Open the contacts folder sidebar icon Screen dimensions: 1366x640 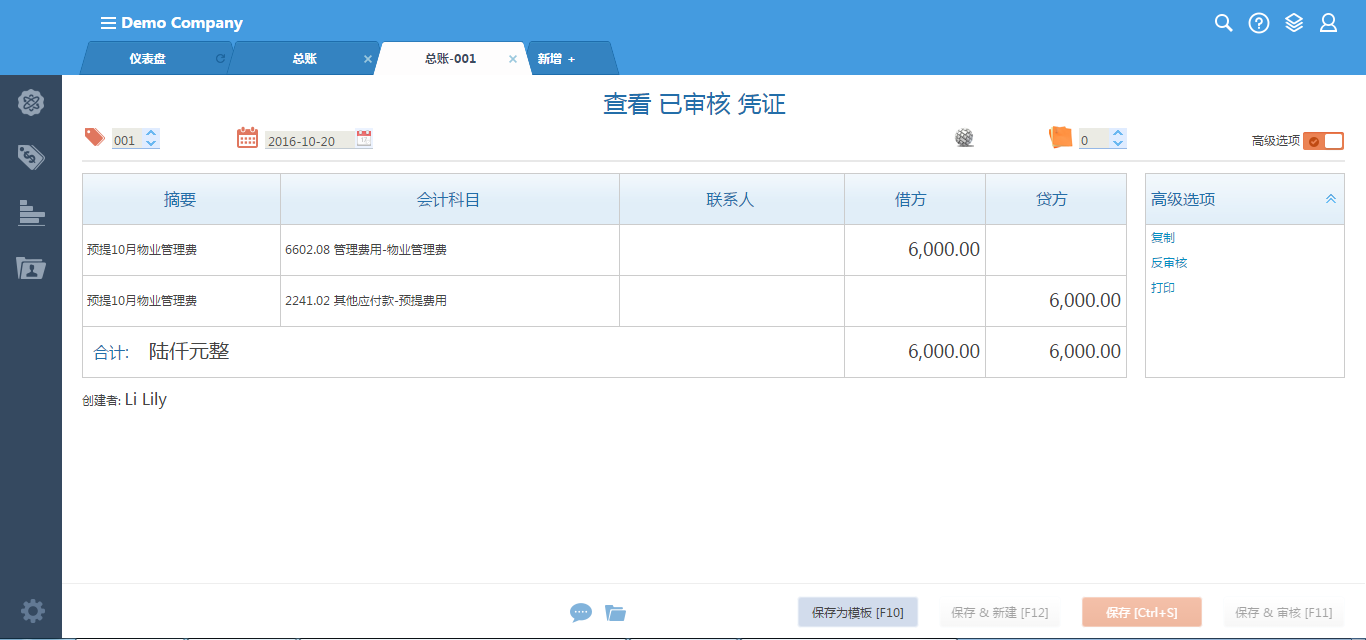(x=31, y=267)
